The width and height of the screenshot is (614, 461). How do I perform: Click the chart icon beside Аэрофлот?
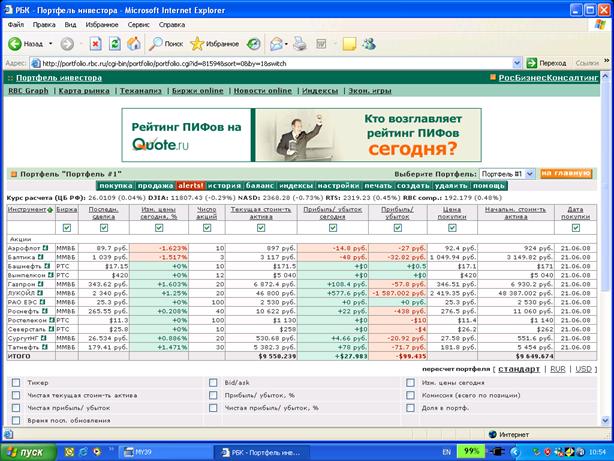tap(45, 248)
